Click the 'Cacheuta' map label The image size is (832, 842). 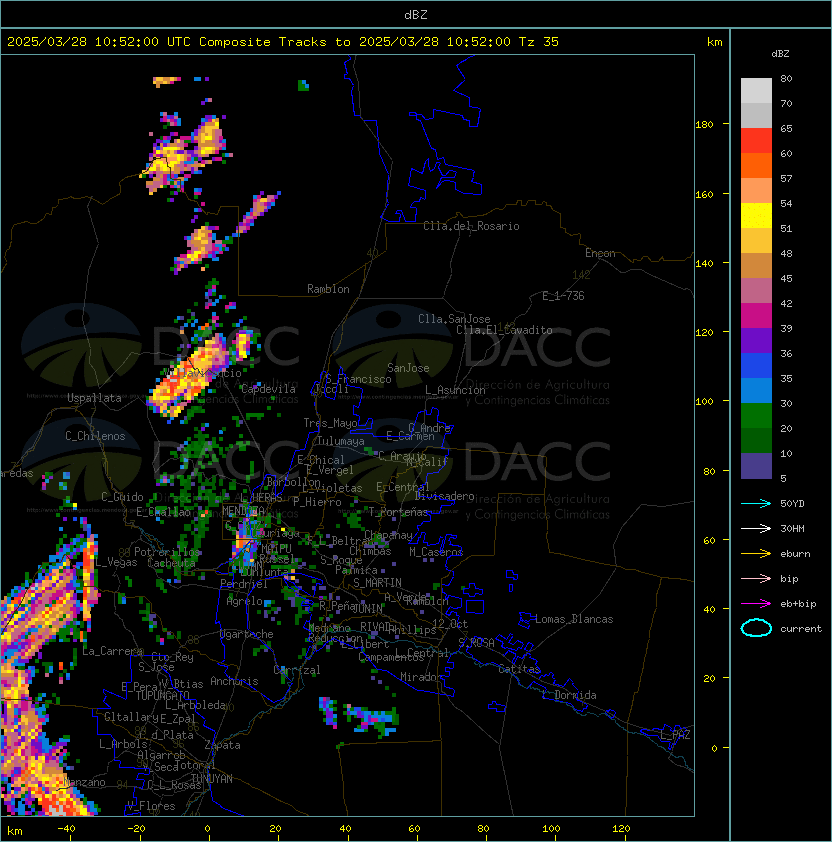point(171,563)
